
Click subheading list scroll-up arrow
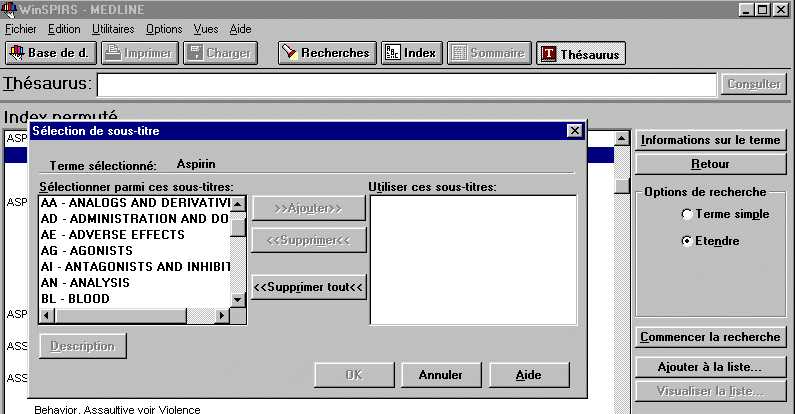pos(238,204)
